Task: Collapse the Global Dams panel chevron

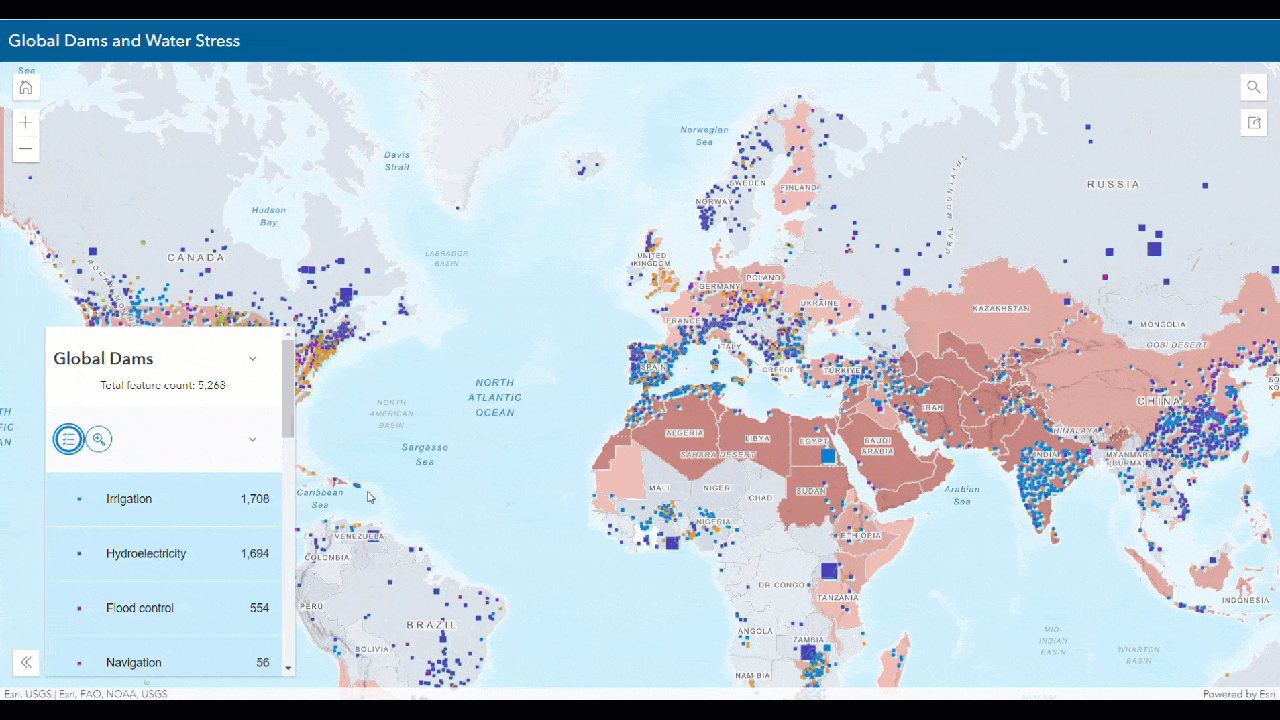Action: [253, 358]
